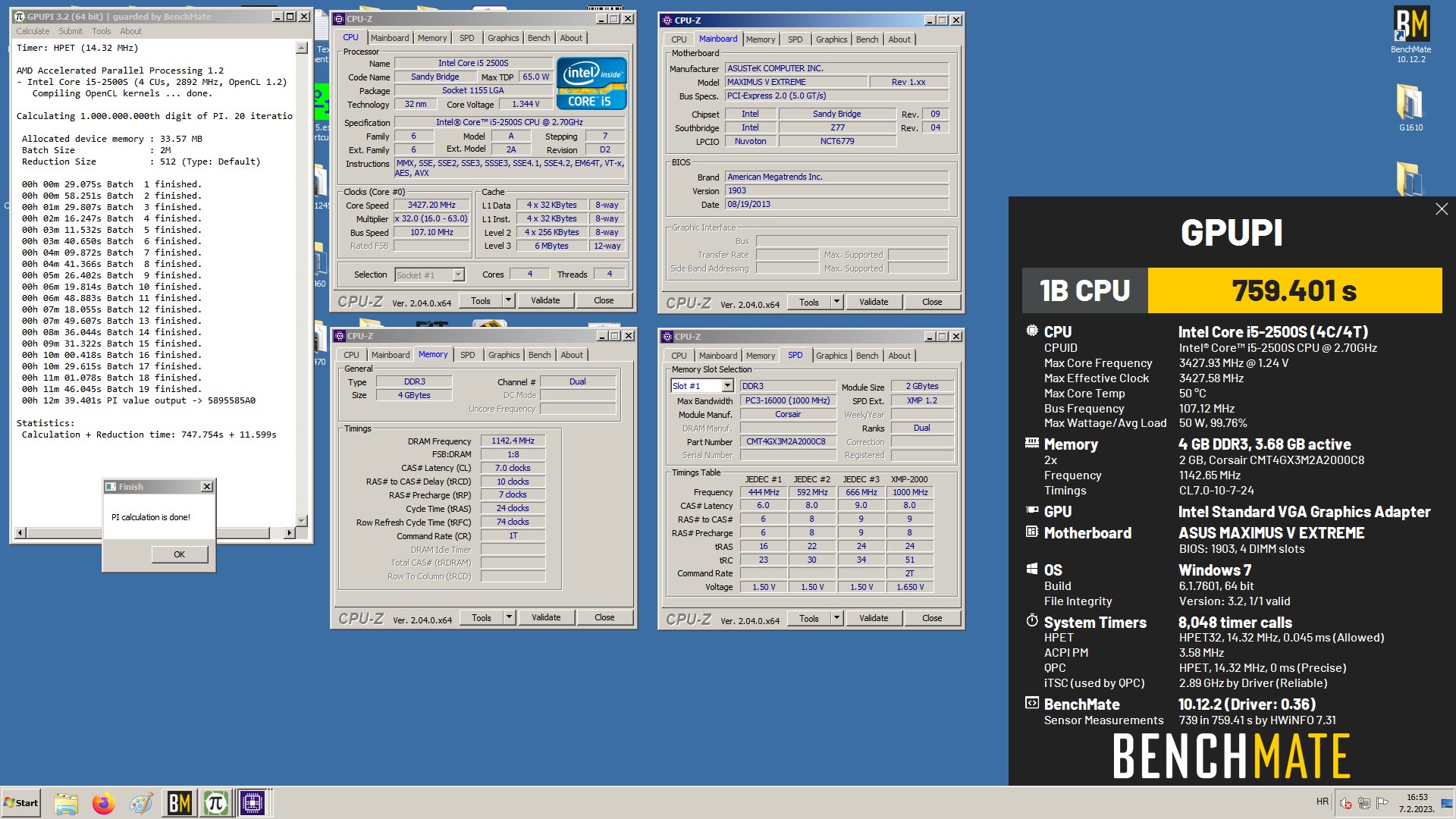The height and width of the screenshot is (819, 1456).
Task: Open the G1610 desktop folder
Action: pyautogui.click(x=1410, y=108)
